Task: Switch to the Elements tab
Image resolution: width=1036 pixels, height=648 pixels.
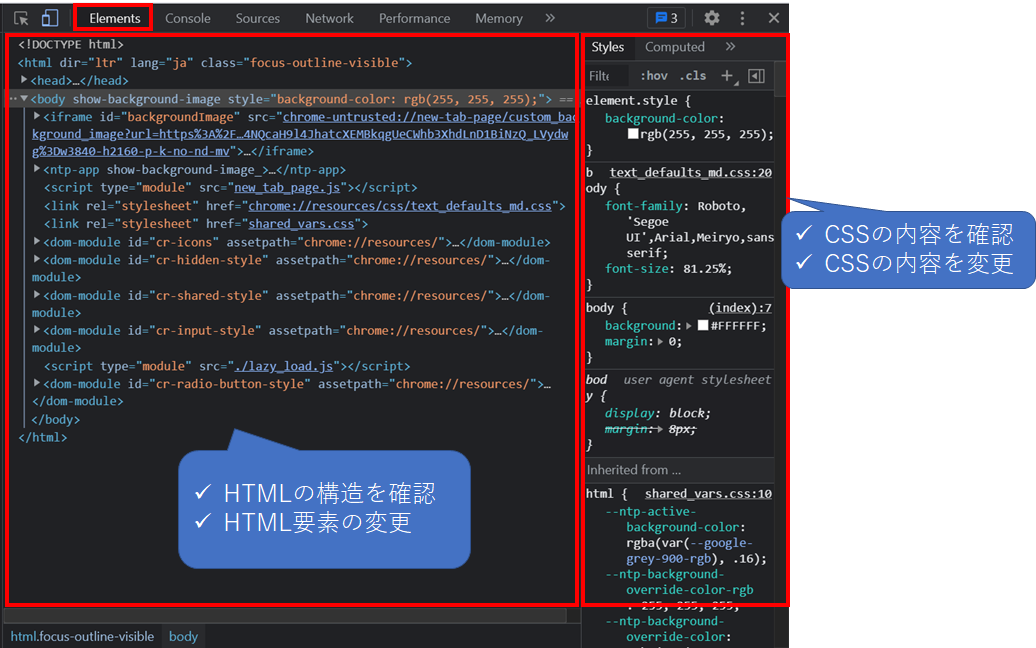Action: tap(114, 18)
